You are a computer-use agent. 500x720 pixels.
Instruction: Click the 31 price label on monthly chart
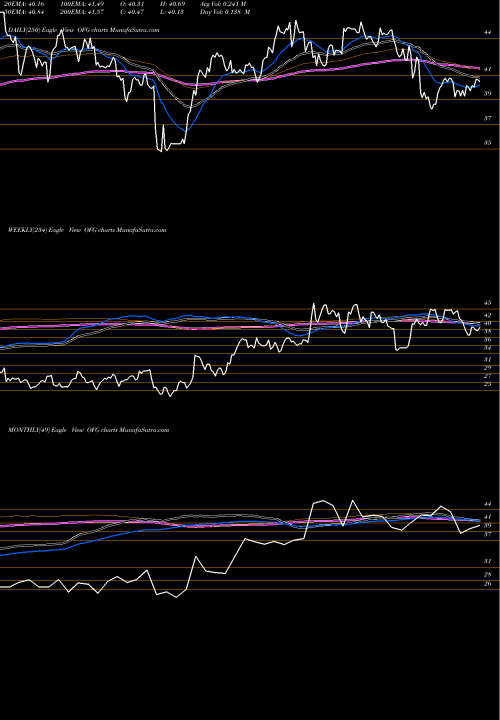488,561
